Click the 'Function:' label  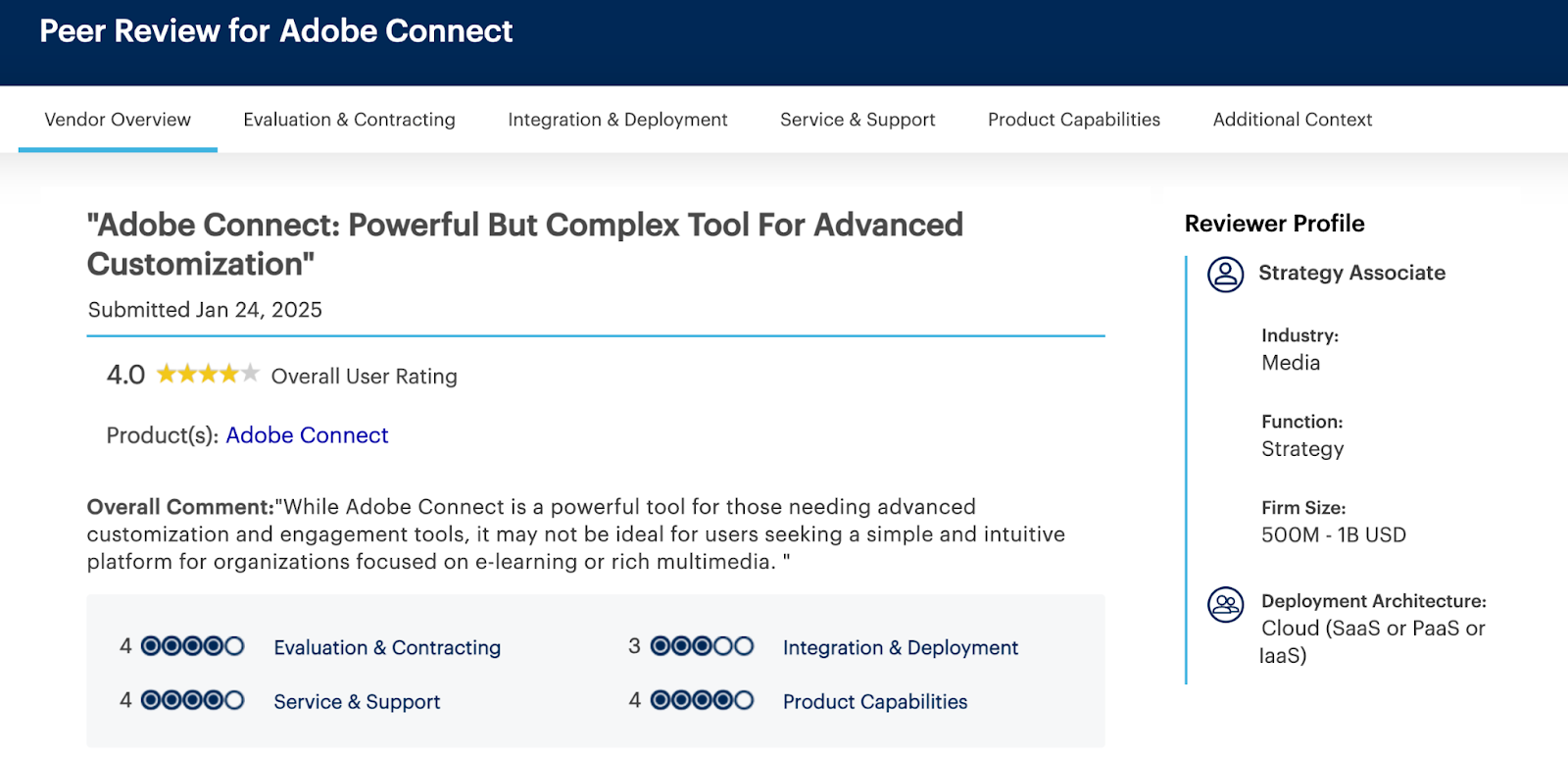point(1301,422)
